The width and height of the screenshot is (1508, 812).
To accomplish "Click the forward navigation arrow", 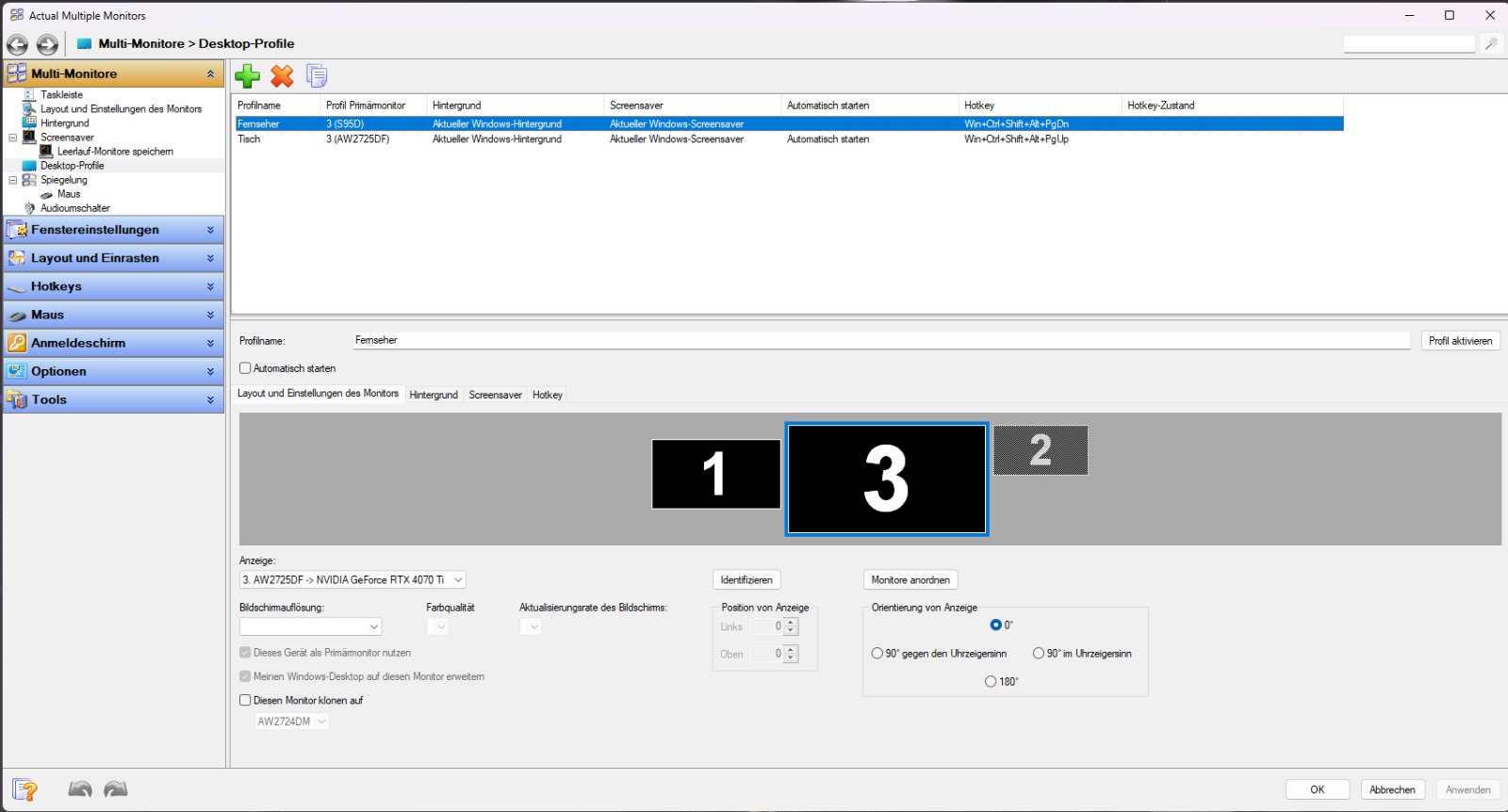I will pos(47,44).
